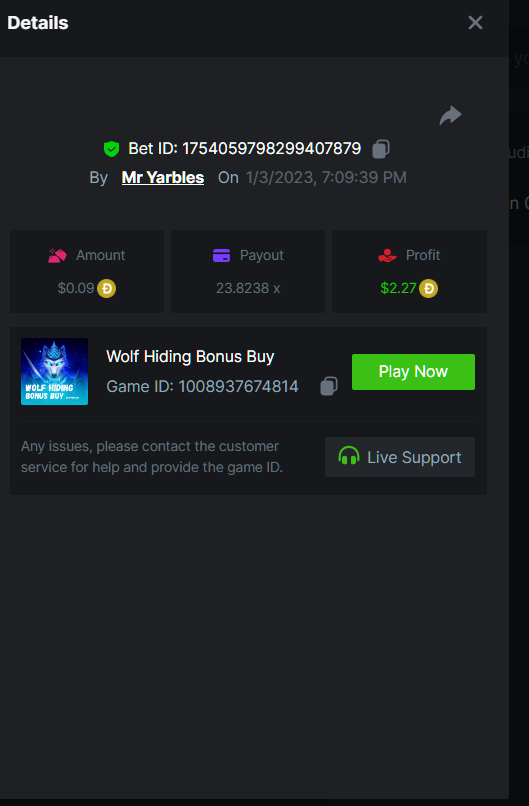529x806 pixels.
Task: Click the green verified shield icon
Action: [111, 149]
